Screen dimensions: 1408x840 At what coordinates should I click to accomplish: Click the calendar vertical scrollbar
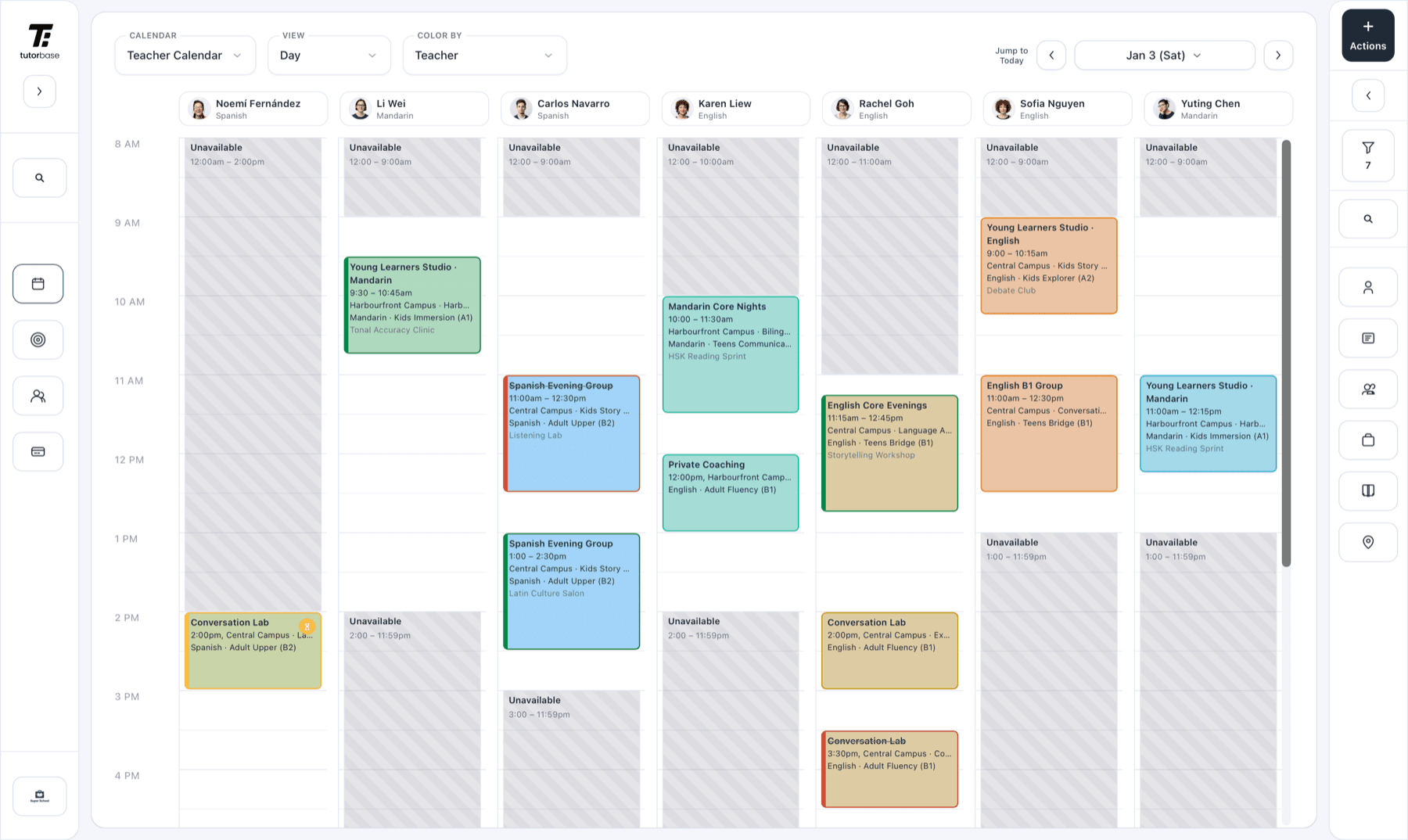click(x=1286, y=353)
